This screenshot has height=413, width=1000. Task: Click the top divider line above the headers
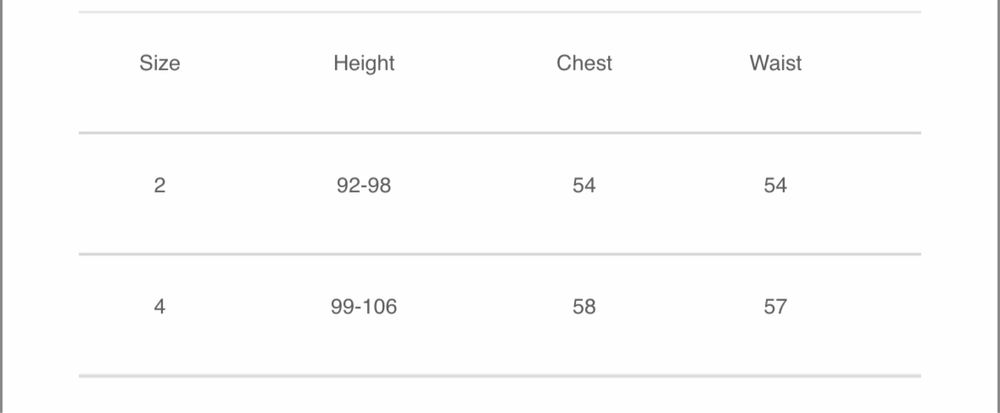click(500, 12)
